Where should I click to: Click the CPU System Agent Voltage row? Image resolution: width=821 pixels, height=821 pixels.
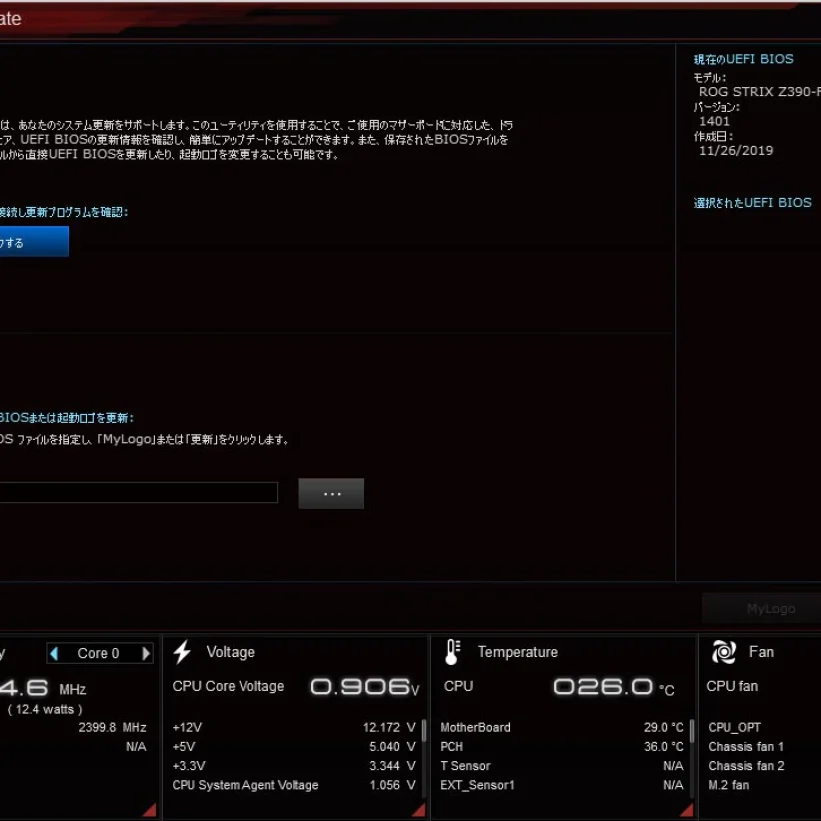pos(294,785)
